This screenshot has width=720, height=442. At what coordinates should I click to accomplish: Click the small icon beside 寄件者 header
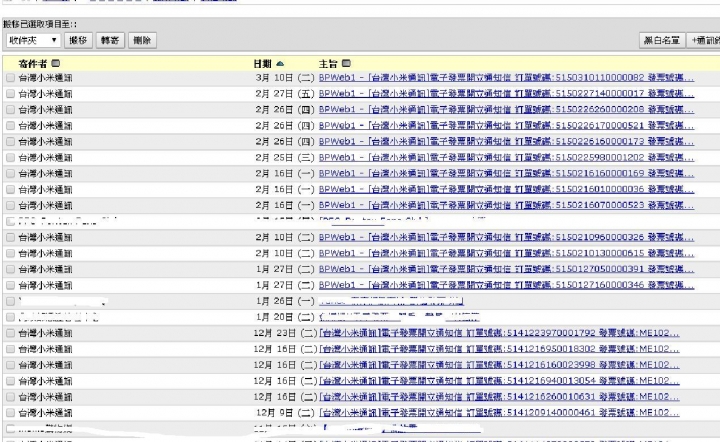click(x=56, y=63)
